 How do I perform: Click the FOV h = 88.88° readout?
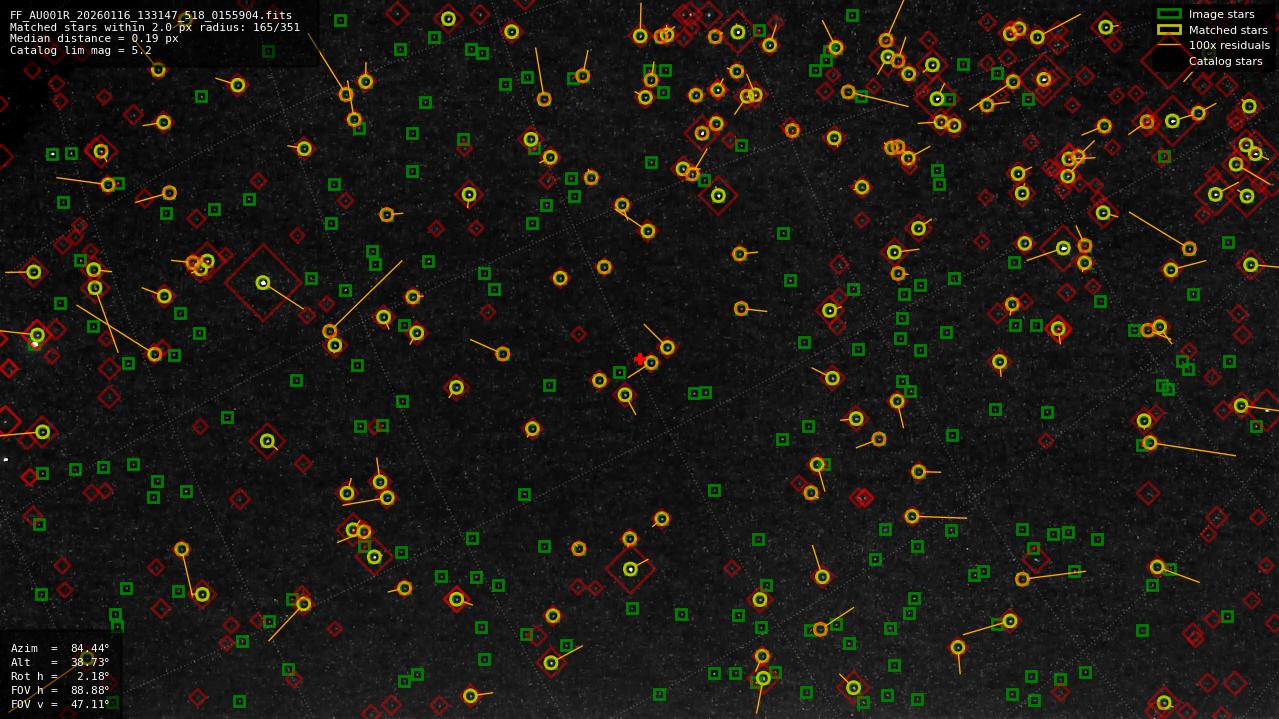[x=60, y=691]
